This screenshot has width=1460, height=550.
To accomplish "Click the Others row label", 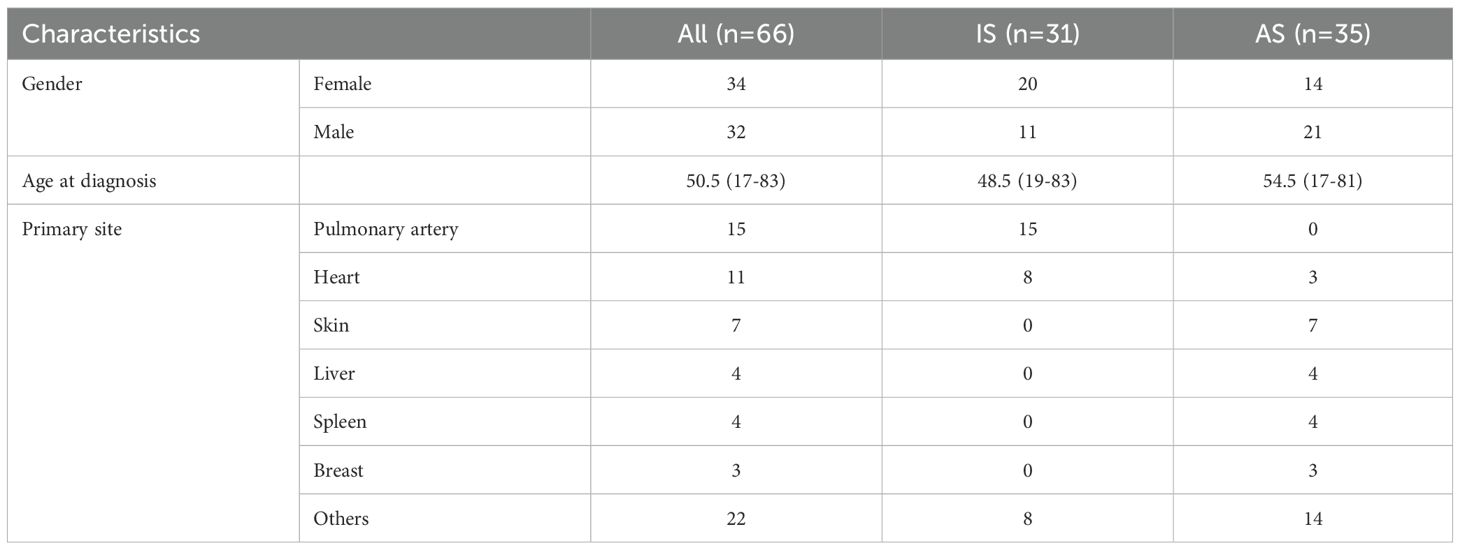I will coord(341,518).
